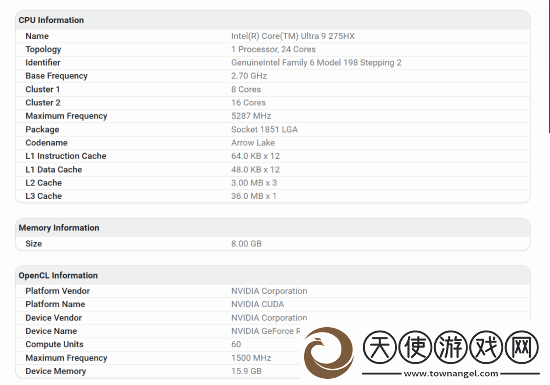This screenshot has width=550, height=385.
Task: Select the 48.0 KB x 12 value
Action: (x=255, y=170)
